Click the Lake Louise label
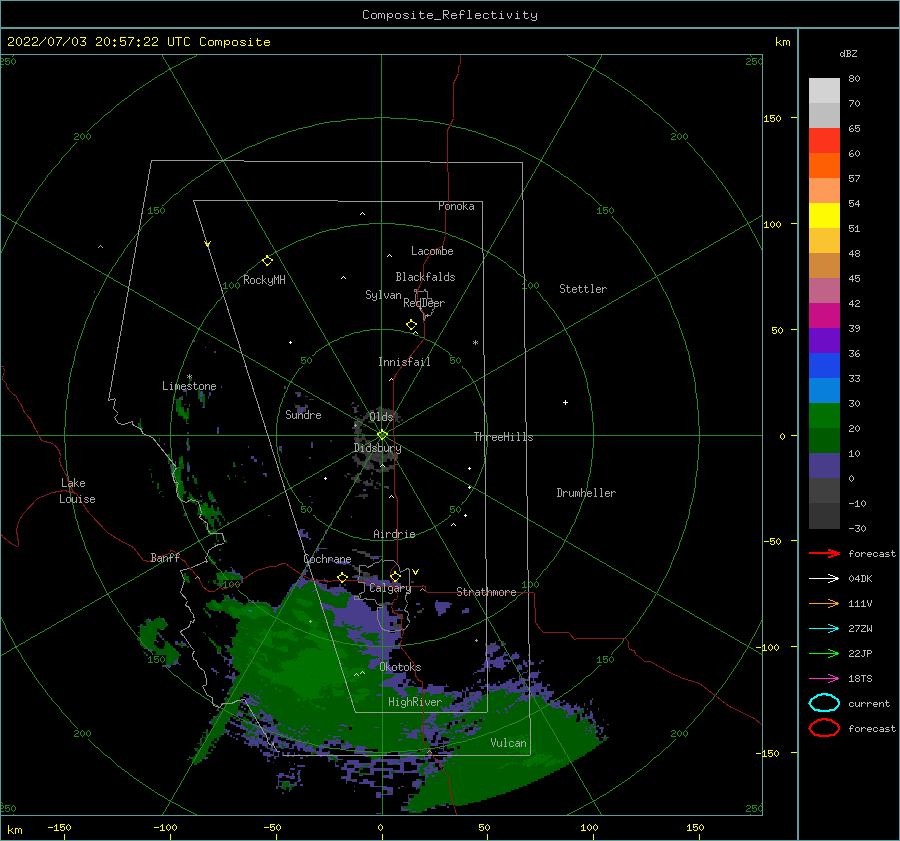 point(77,491)
